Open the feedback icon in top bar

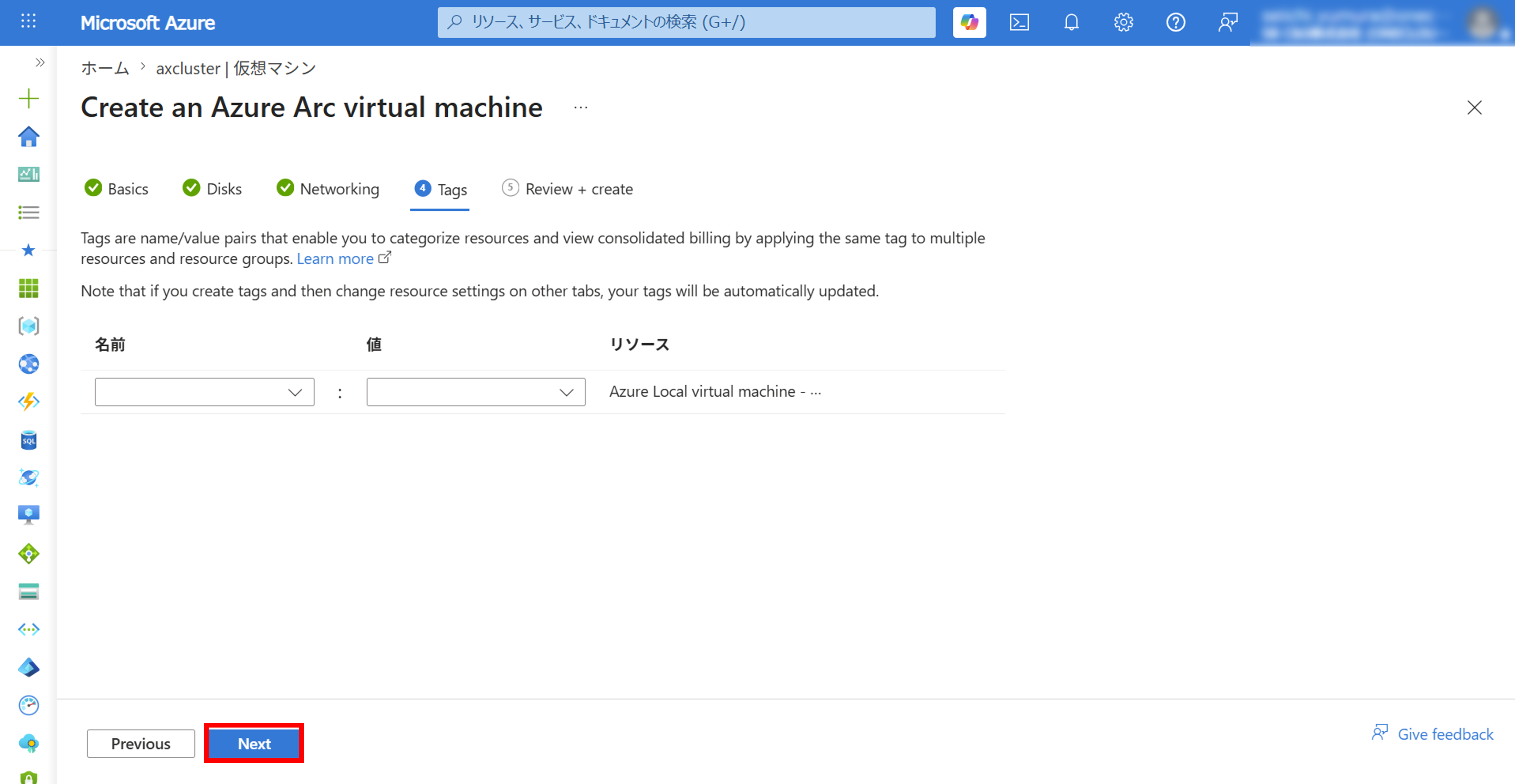pos(1227,22)
